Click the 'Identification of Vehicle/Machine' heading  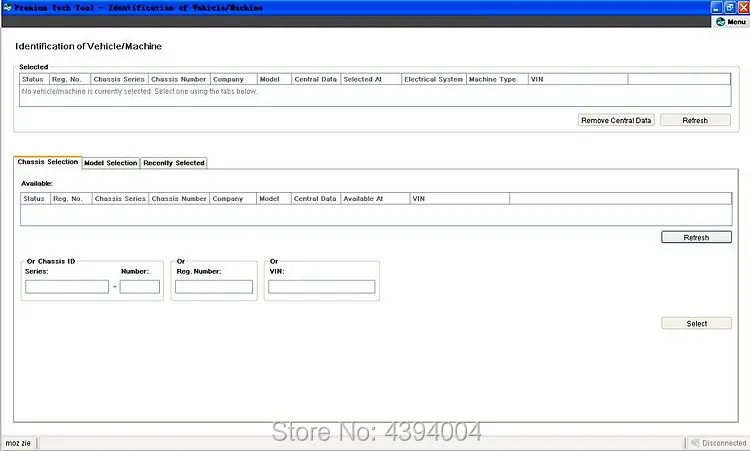click(x=88, y=46)
